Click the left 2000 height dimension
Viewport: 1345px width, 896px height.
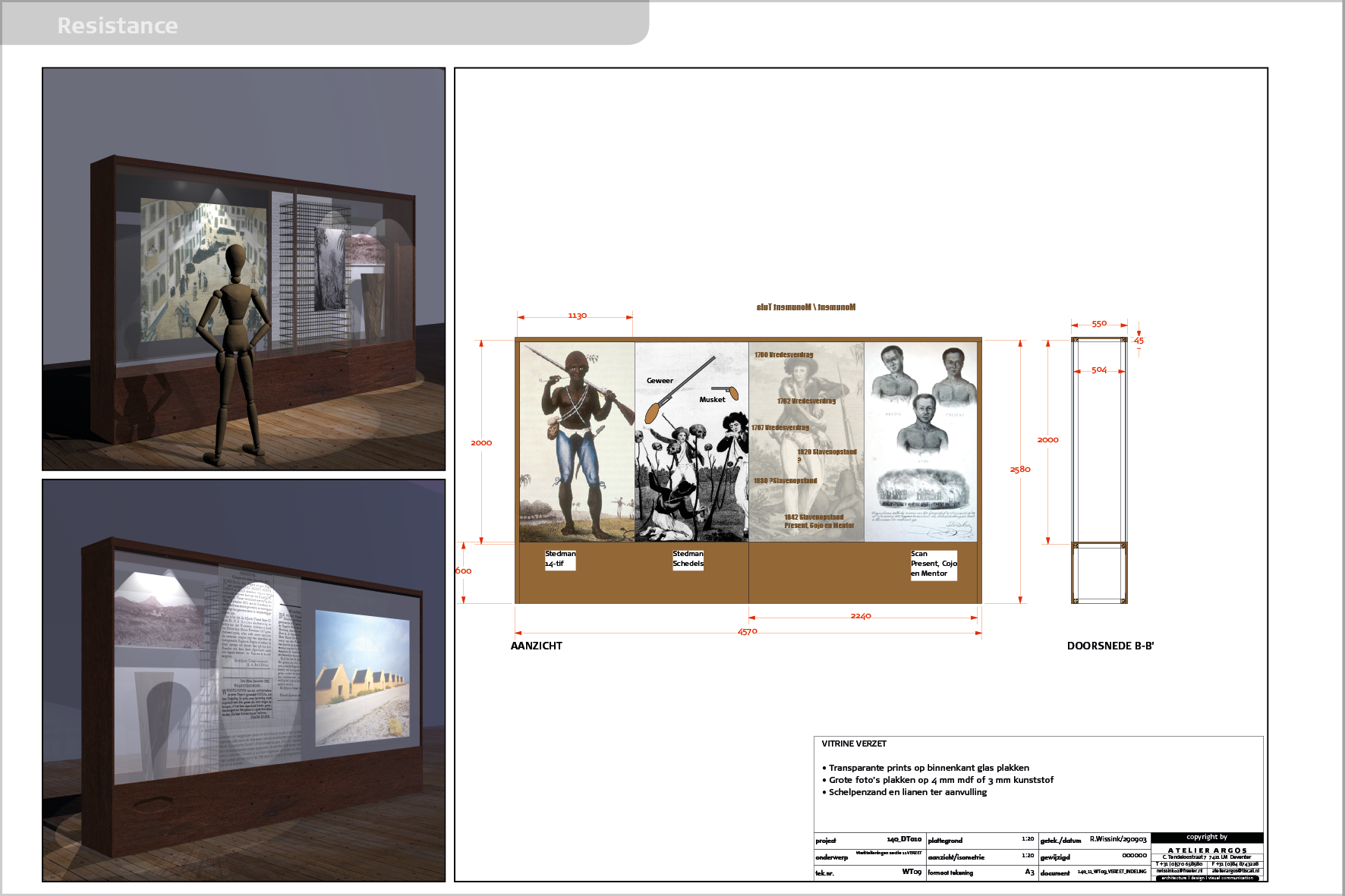(481, 442)
